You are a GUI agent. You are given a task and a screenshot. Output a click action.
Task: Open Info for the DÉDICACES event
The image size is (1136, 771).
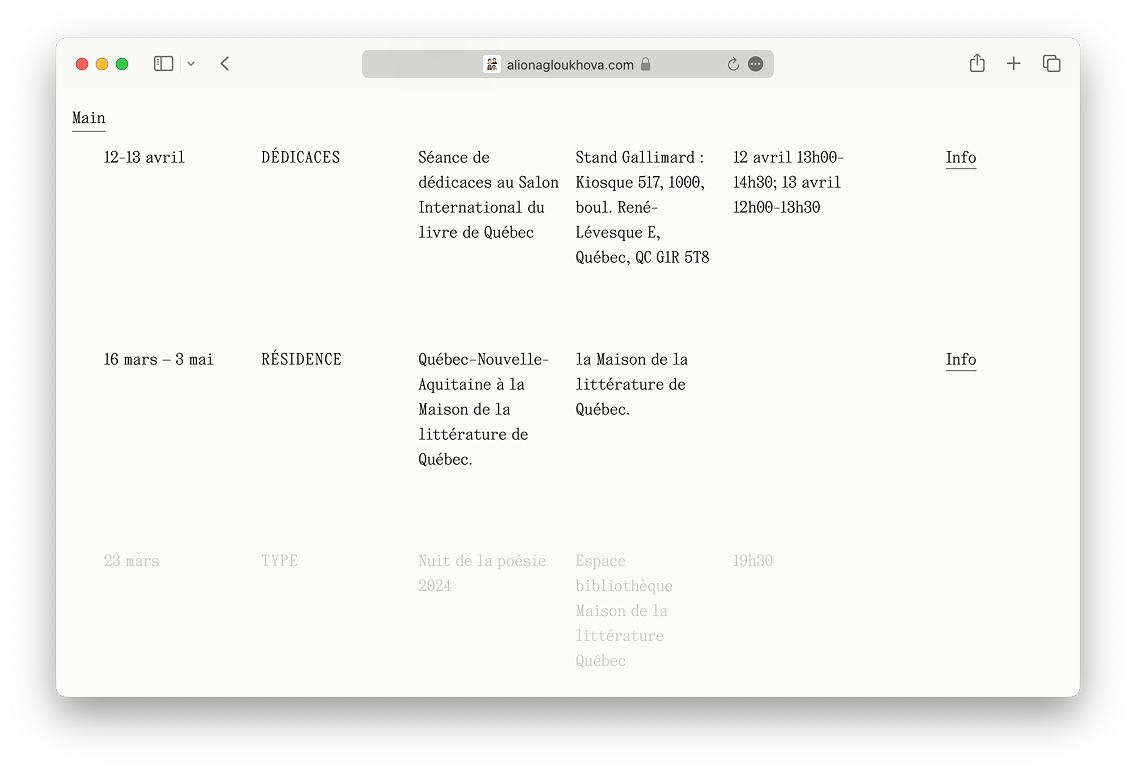click(960, 157)
